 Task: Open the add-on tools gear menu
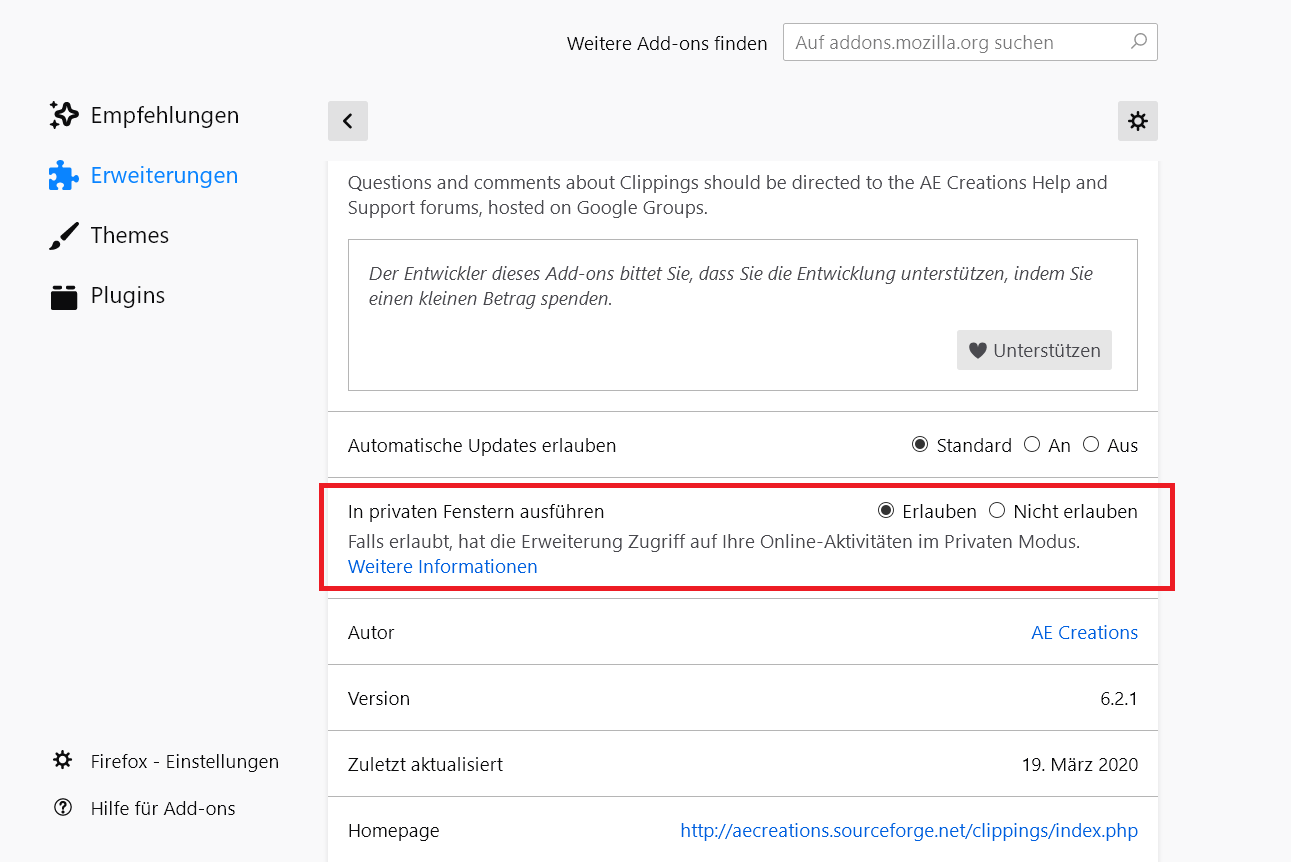tap(1138, 121)
